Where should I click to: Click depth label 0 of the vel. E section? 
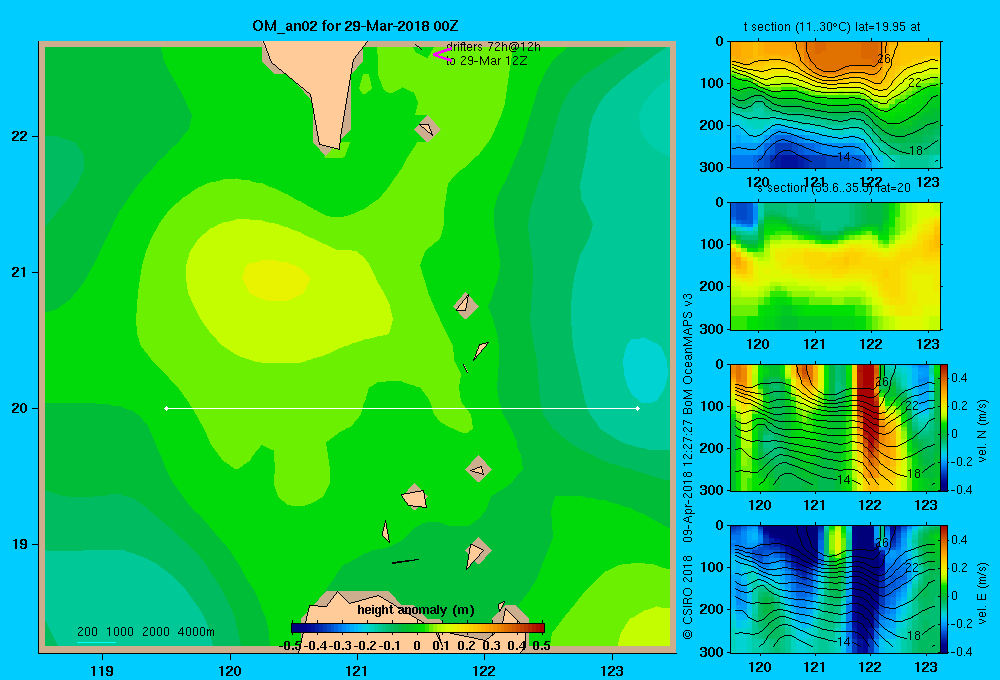coord(719,526)
